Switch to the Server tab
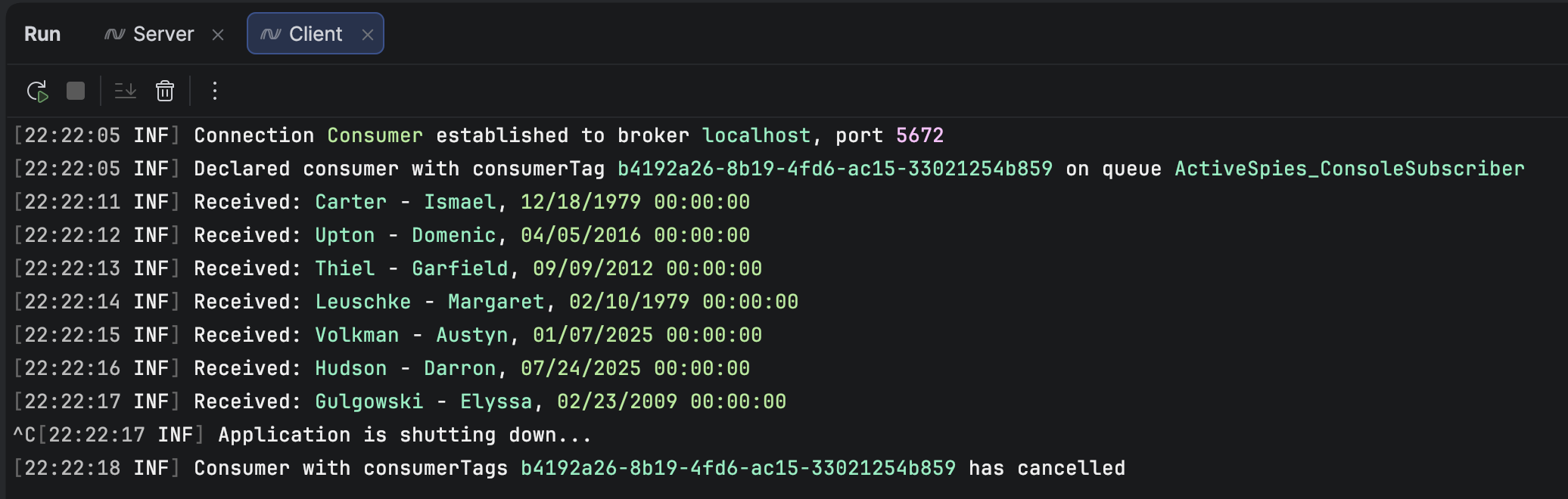Screen dimensions: 1568x499 pyautogui.click(x=163, y=34)
